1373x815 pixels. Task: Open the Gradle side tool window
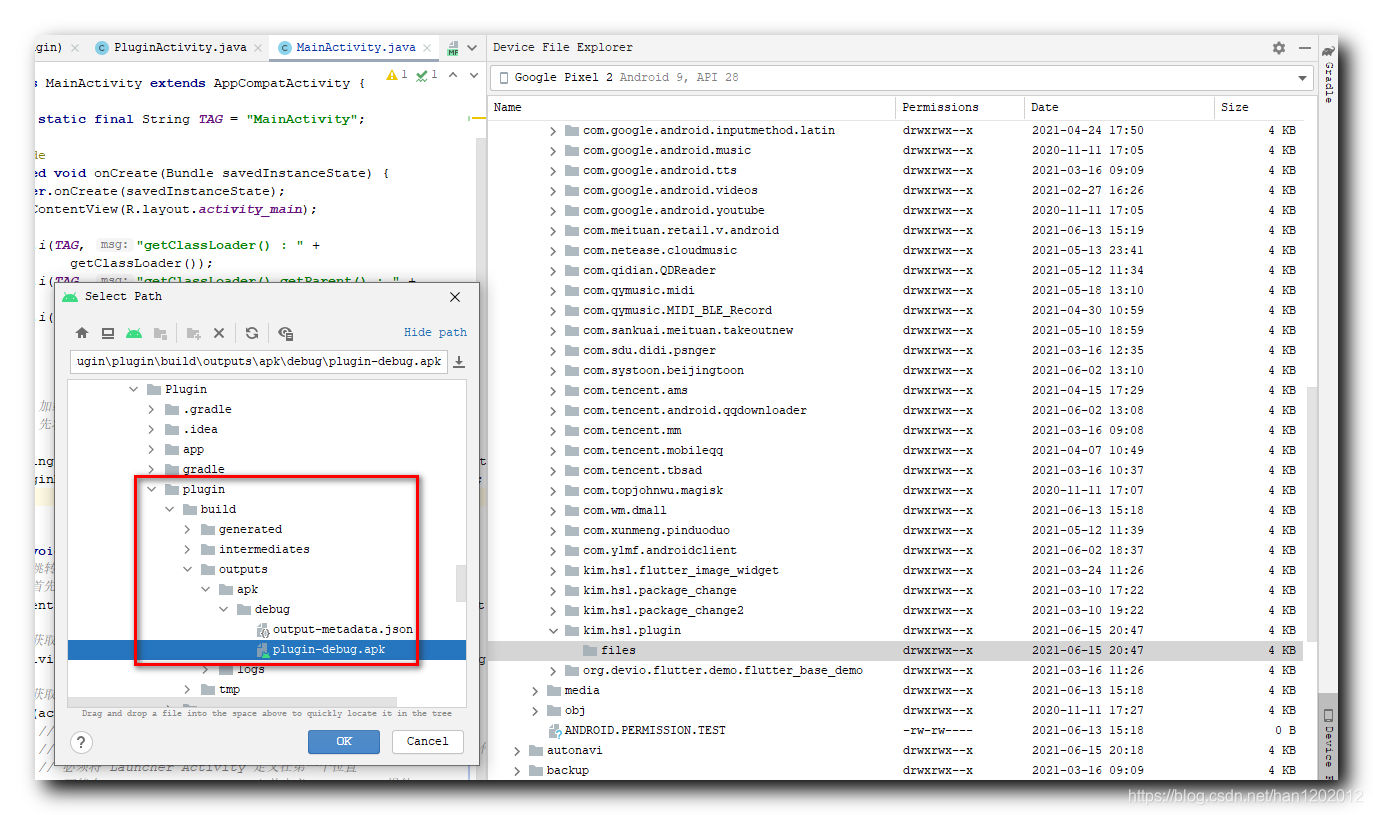click(1328, 73)
